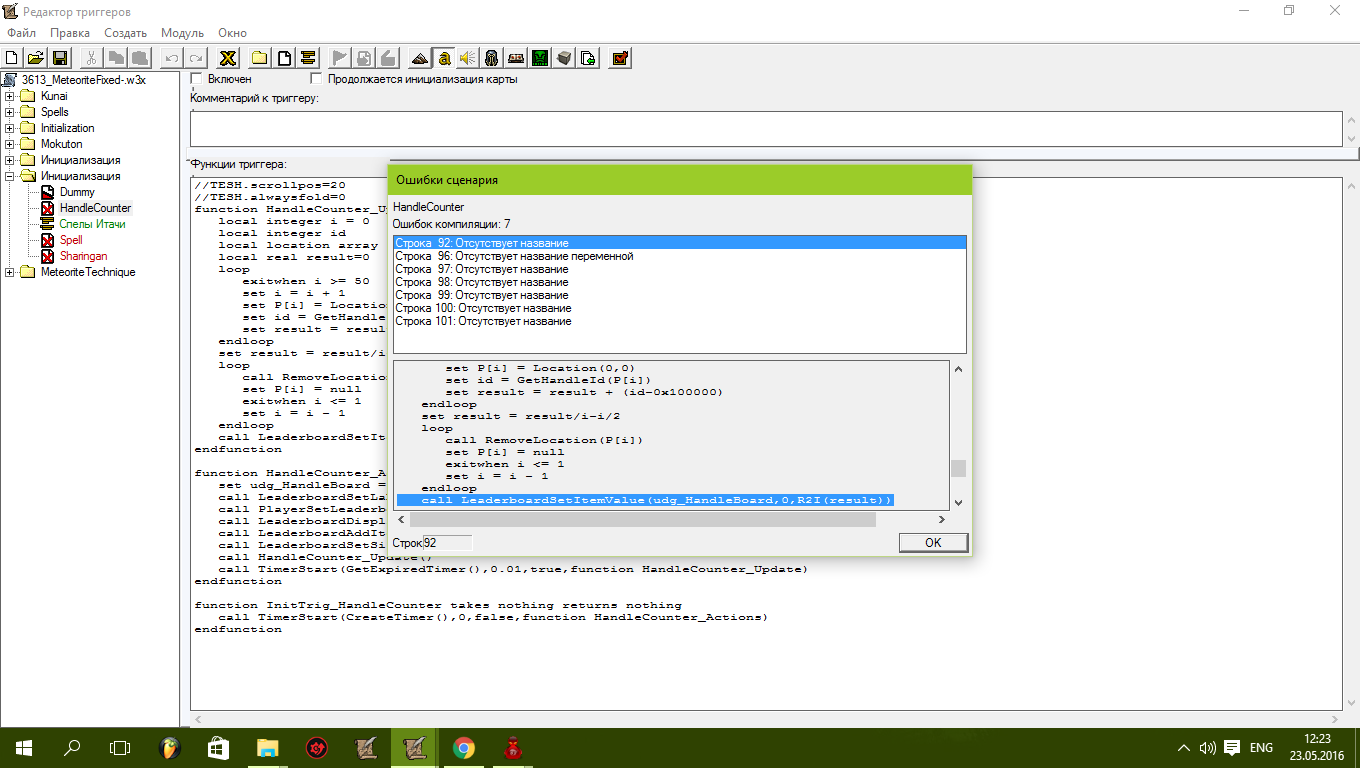Click the Save map floppy icon
1360x768 pixels.
[x=59, y=58]
